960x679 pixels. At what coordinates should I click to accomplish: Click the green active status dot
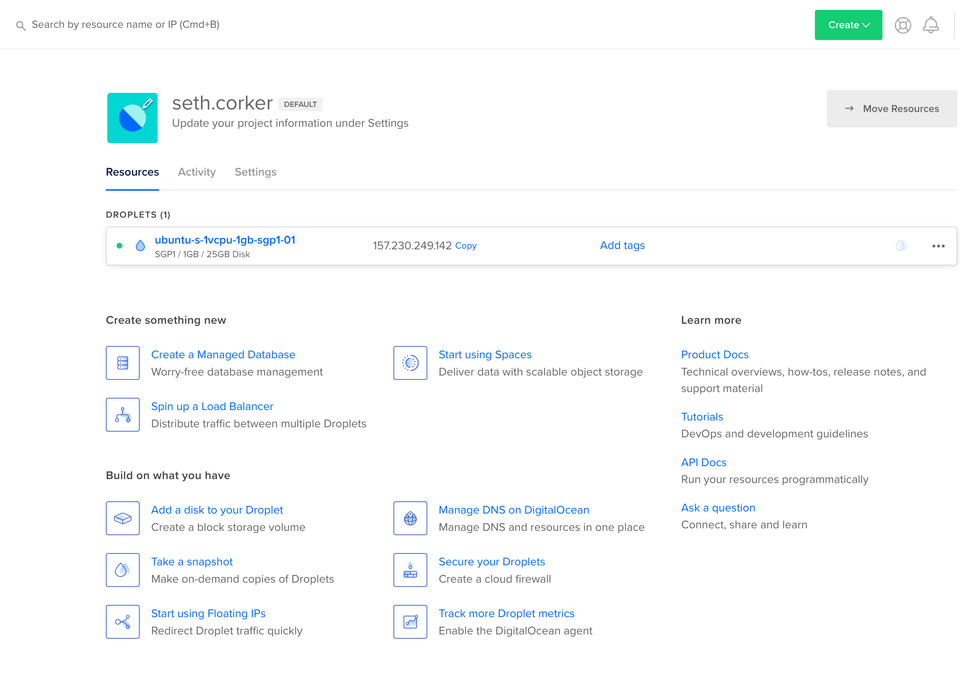click(119, 246)
